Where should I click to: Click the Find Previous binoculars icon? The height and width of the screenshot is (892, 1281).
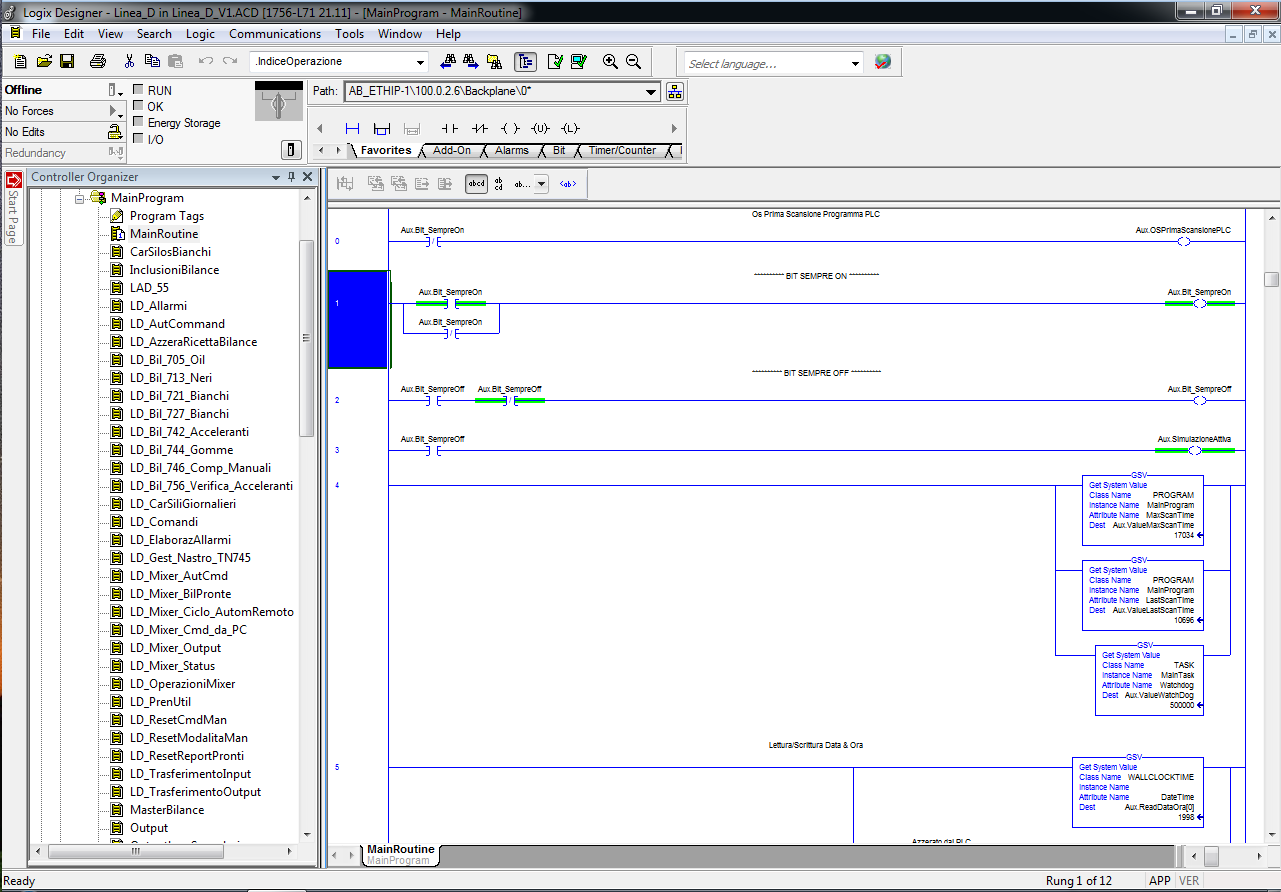(448, 61)
